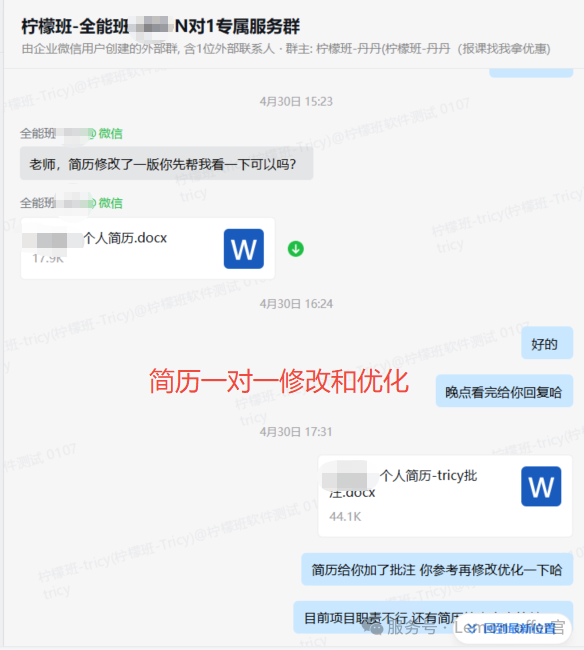Click the 4月30日 17:31 timestamp
This screenshot has height=650, width=584.
click(x=296, y=432)
